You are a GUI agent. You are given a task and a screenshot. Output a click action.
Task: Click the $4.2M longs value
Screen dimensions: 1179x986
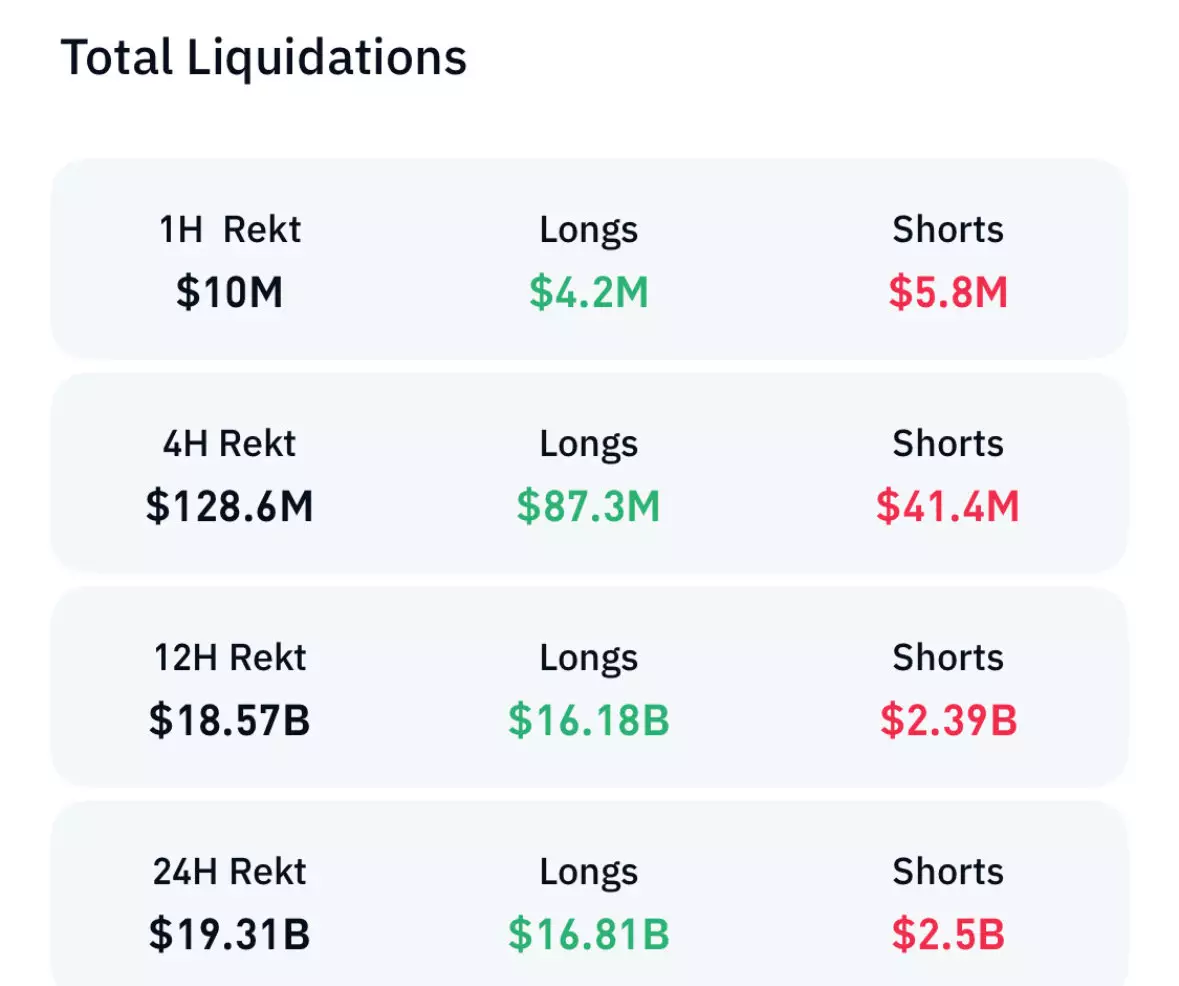coord(589,293)
